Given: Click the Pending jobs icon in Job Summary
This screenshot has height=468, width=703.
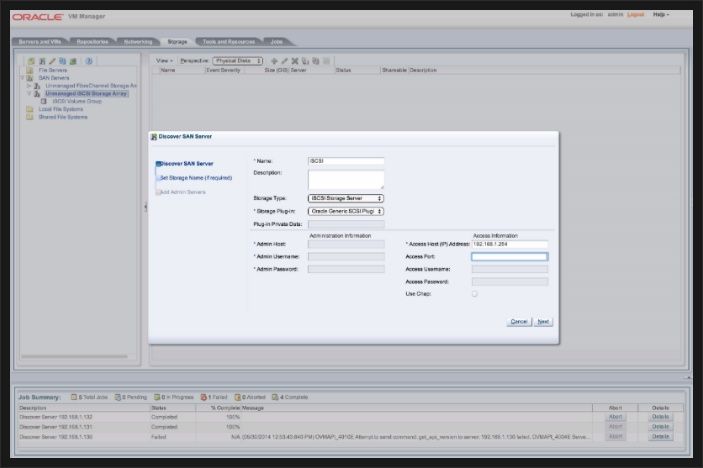Looking at the screenshot, I should point(117,397).
